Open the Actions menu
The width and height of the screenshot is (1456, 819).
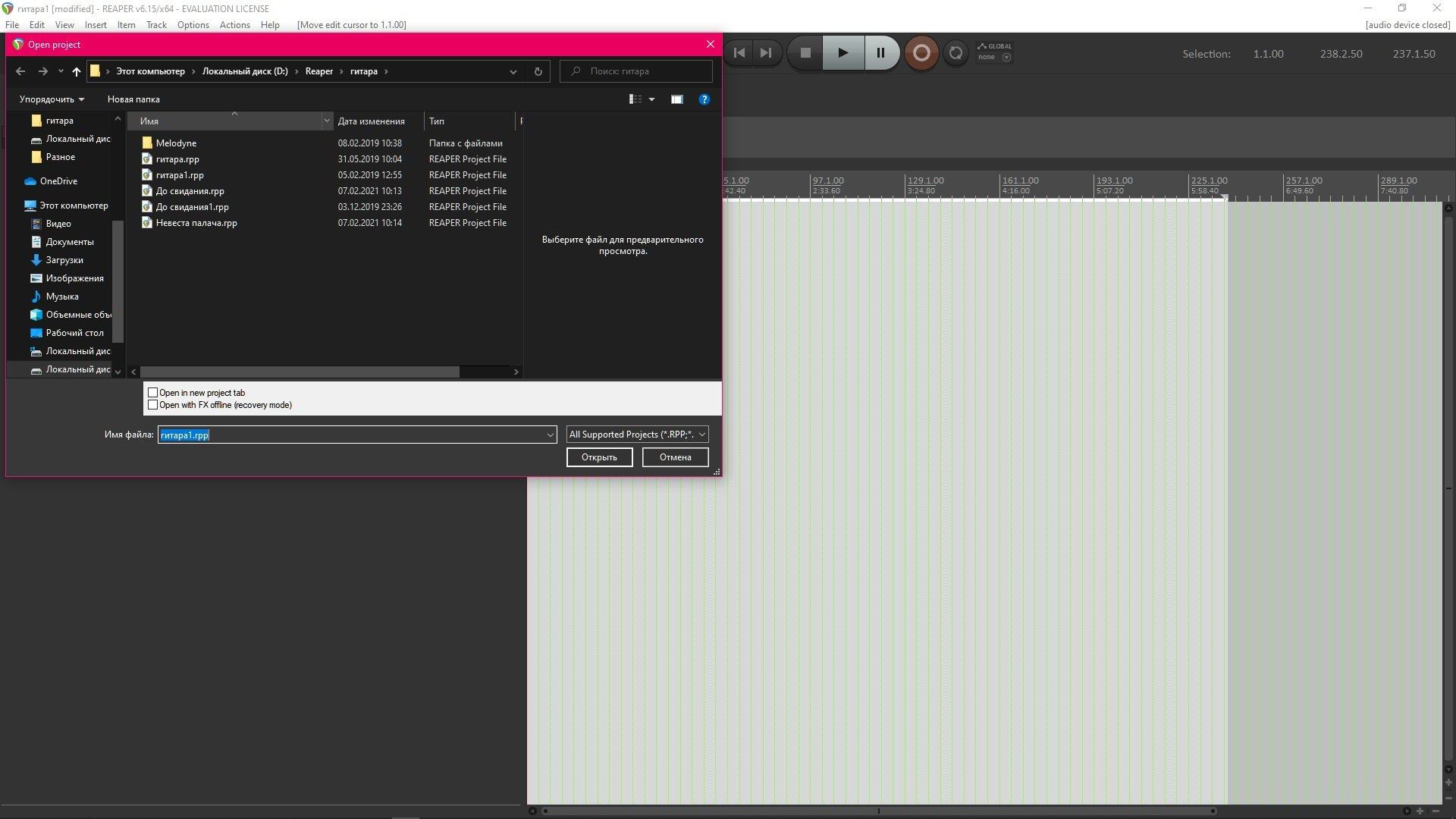click(x=234, y=25)
